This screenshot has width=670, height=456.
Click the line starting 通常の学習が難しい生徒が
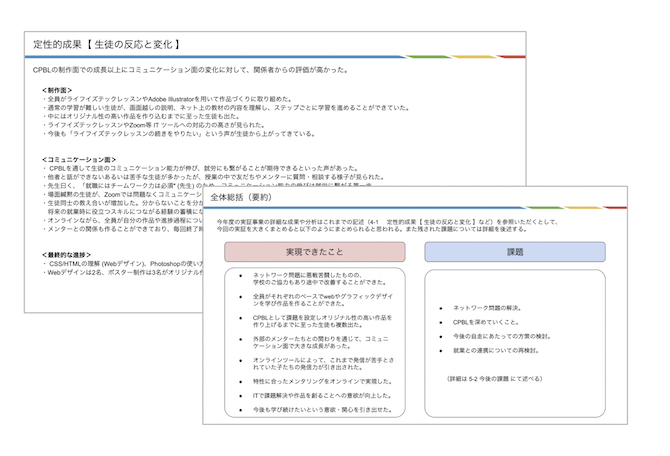(226, 108)
